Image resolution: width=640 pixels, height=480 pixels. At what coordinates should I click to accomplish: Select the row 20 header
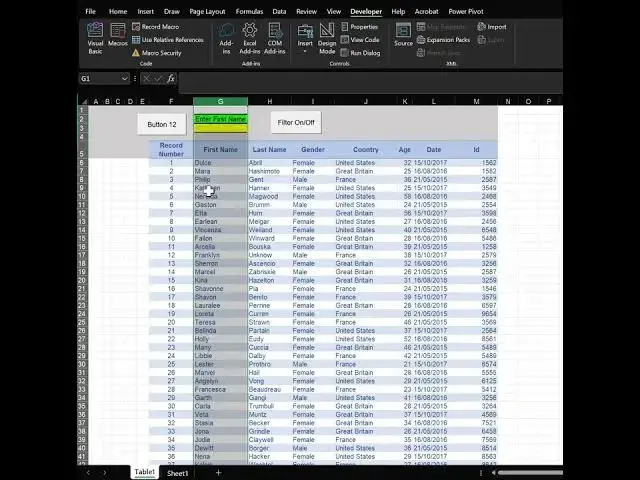(x=82, y=280)
